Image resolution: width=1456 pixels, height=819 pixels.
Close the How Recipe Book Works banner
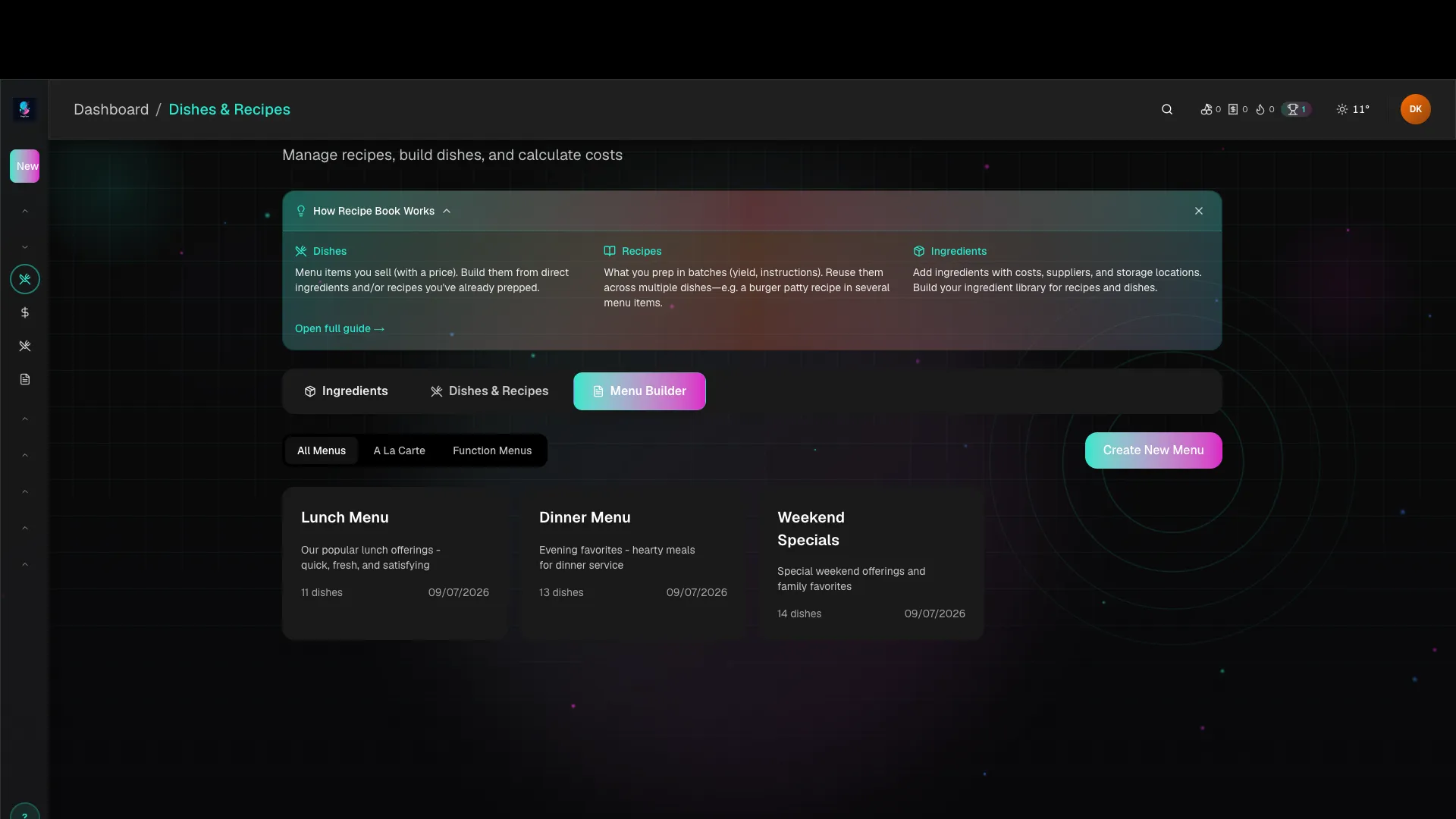coord(1199,211)
